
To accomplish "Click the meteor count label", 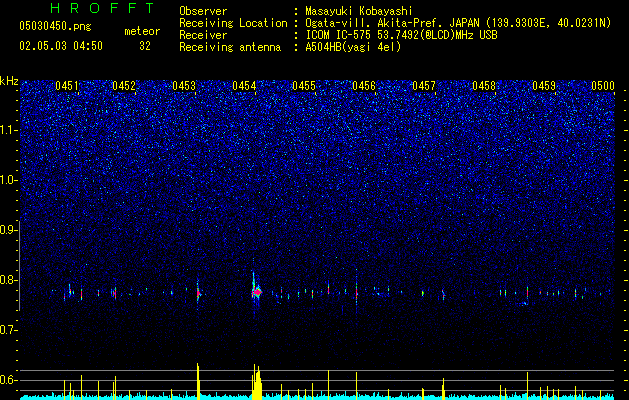I will (x=142, y=31).
